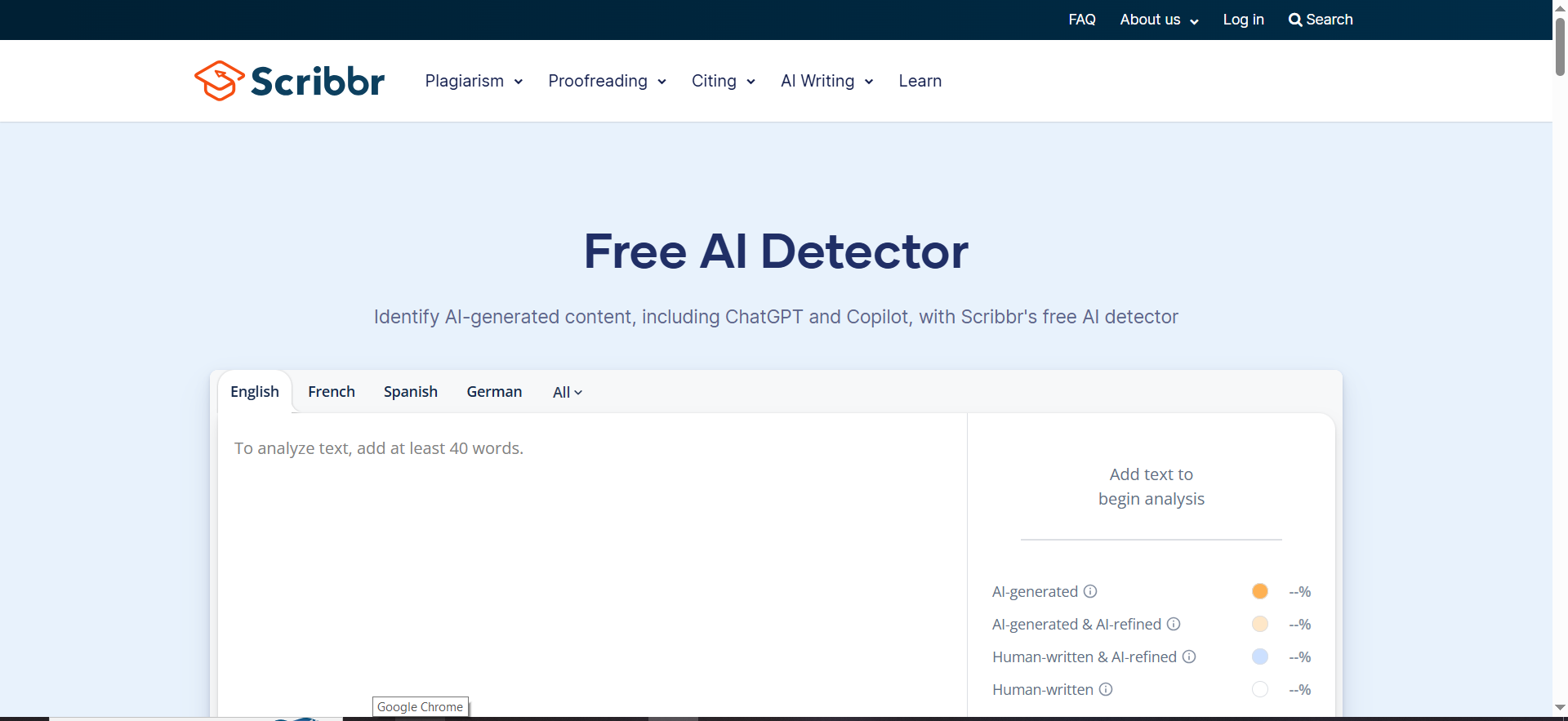Open the All languages dropdown
Viewport: 1568px width, 721px height.
tap(568, 392)
